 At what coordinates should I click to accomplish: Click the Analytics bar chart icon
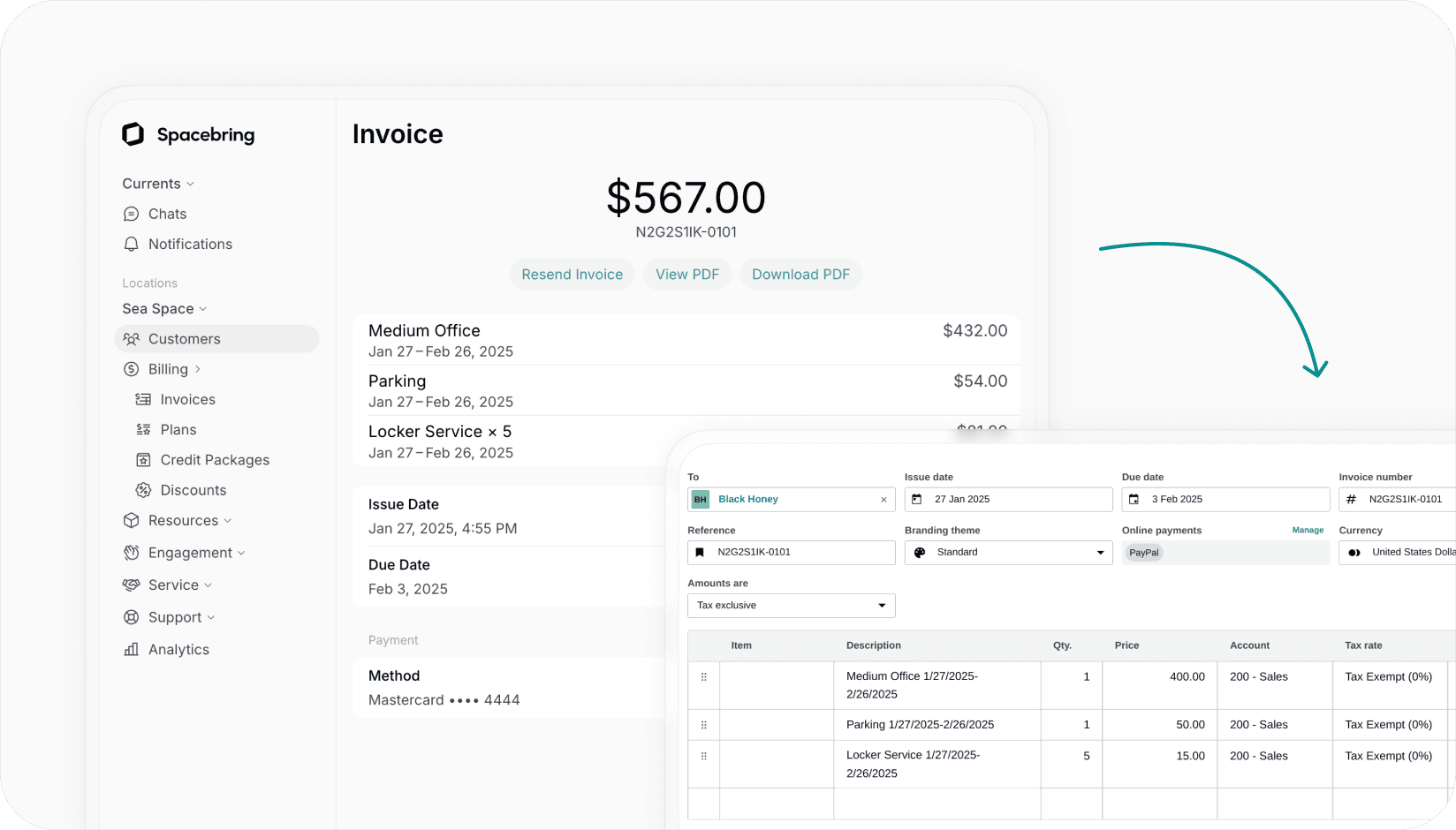tap(132, 649)
